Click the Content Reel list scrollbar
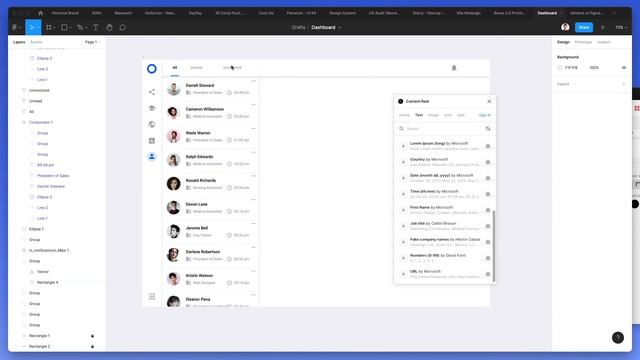Screen dimensions: 640x360 pyautogui.click(x=493, y=246)
